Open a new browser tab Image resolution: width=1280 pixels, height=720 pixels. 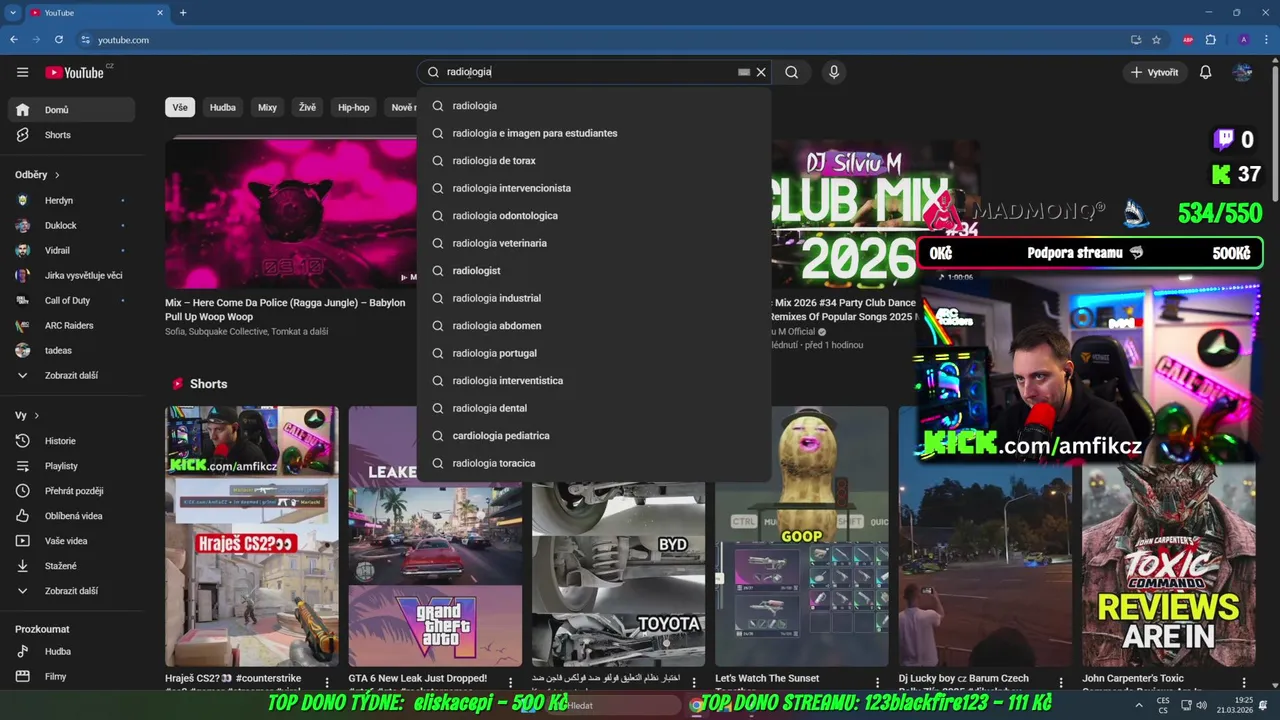point(183,13)
